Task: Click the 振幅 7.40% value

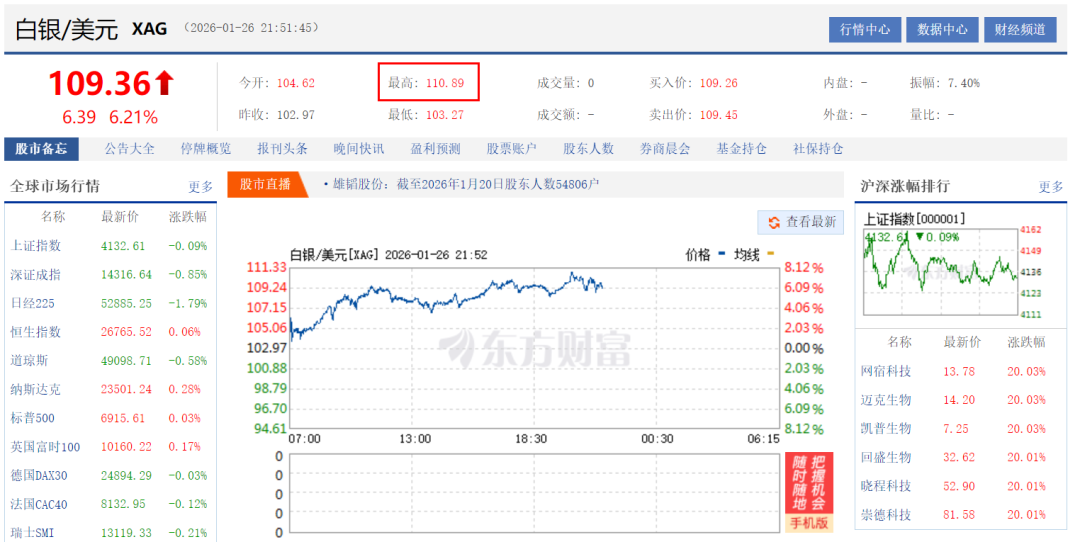Action: point(964,83)
